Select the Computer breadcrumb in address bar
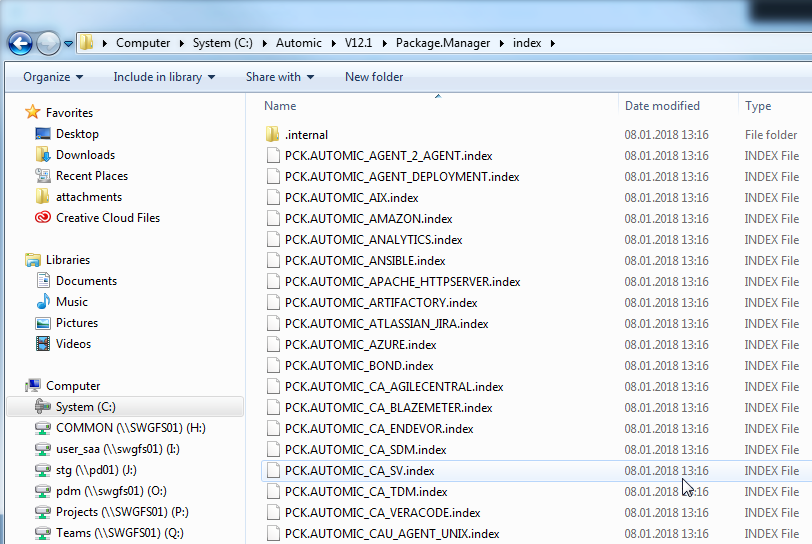The width and height of the screenshot is (812, 544). point(143,43)
